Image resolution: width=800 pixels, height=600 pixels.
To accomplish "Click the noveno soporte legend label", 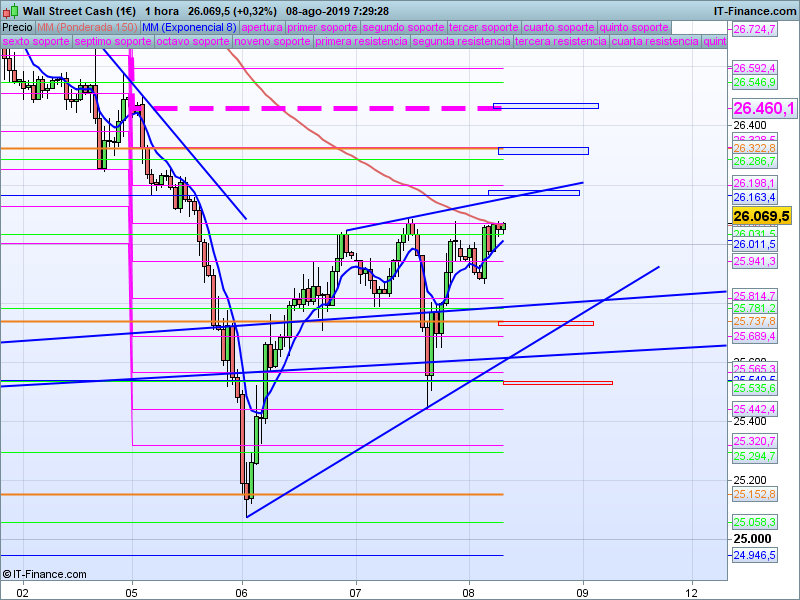I will [x=272, y=41].
